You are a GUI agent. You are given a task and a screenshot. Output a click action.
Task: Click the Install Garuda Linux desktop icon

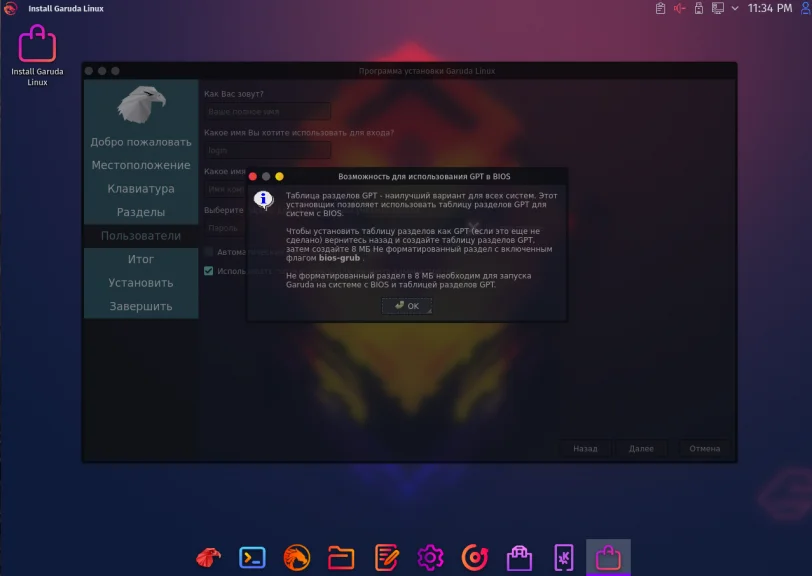37,45
